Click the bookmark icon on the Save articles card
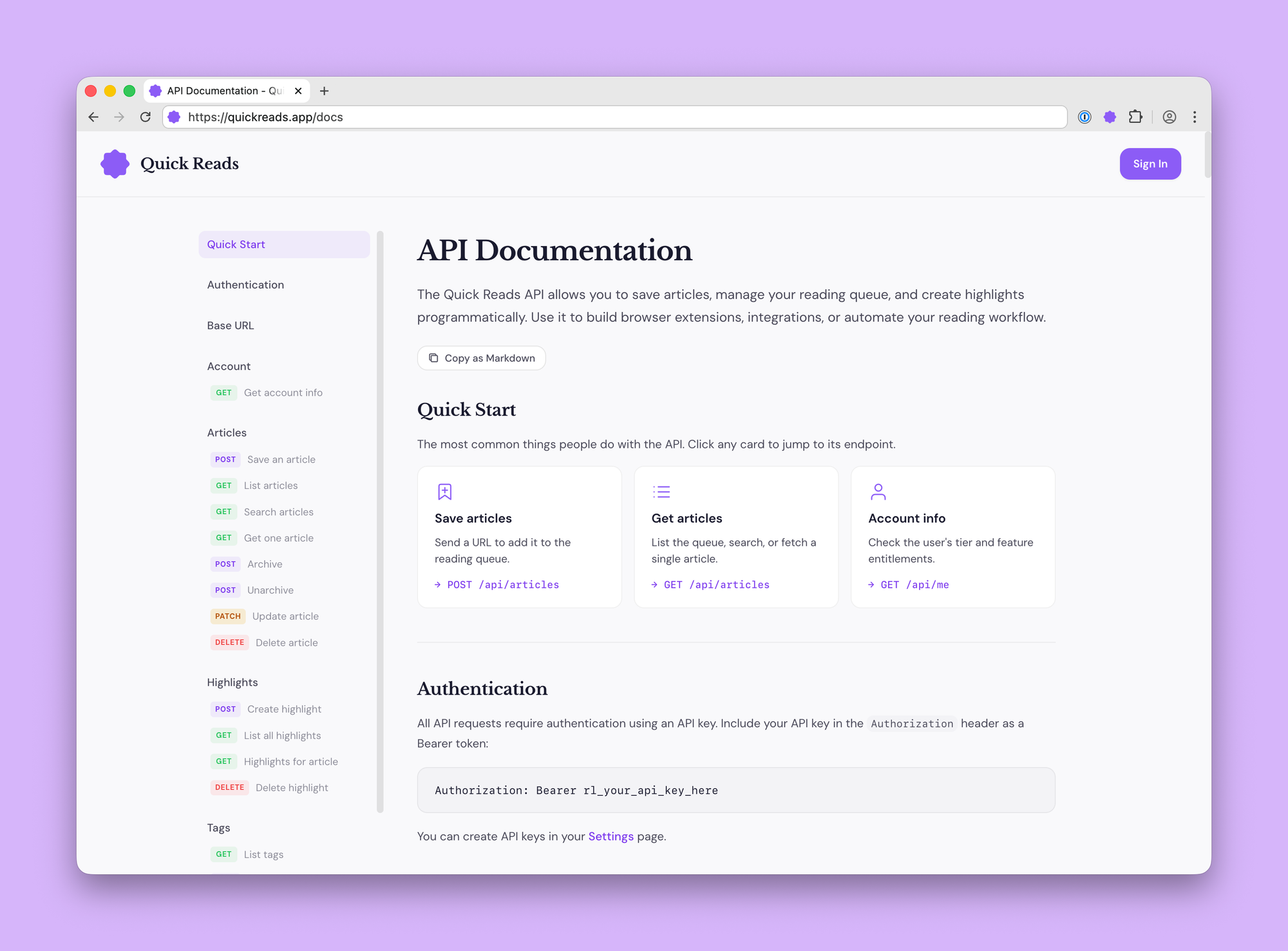 444,492
